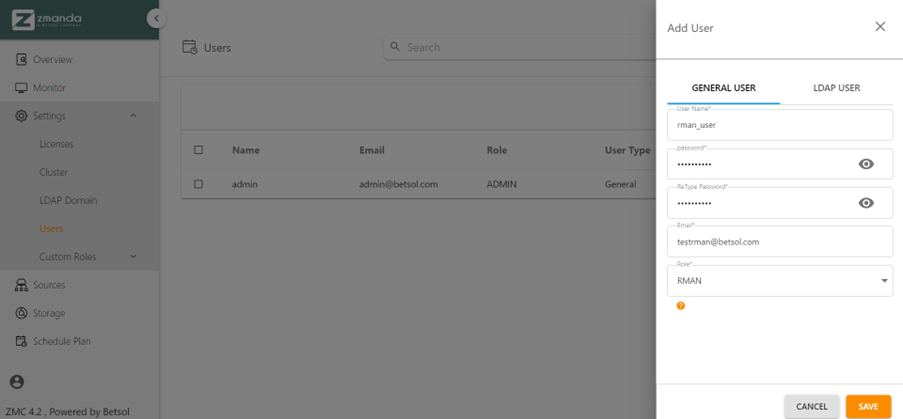The image size is (903, 419).
Task: Click the Storage icon in sidebar
Action: coord(21,313)
